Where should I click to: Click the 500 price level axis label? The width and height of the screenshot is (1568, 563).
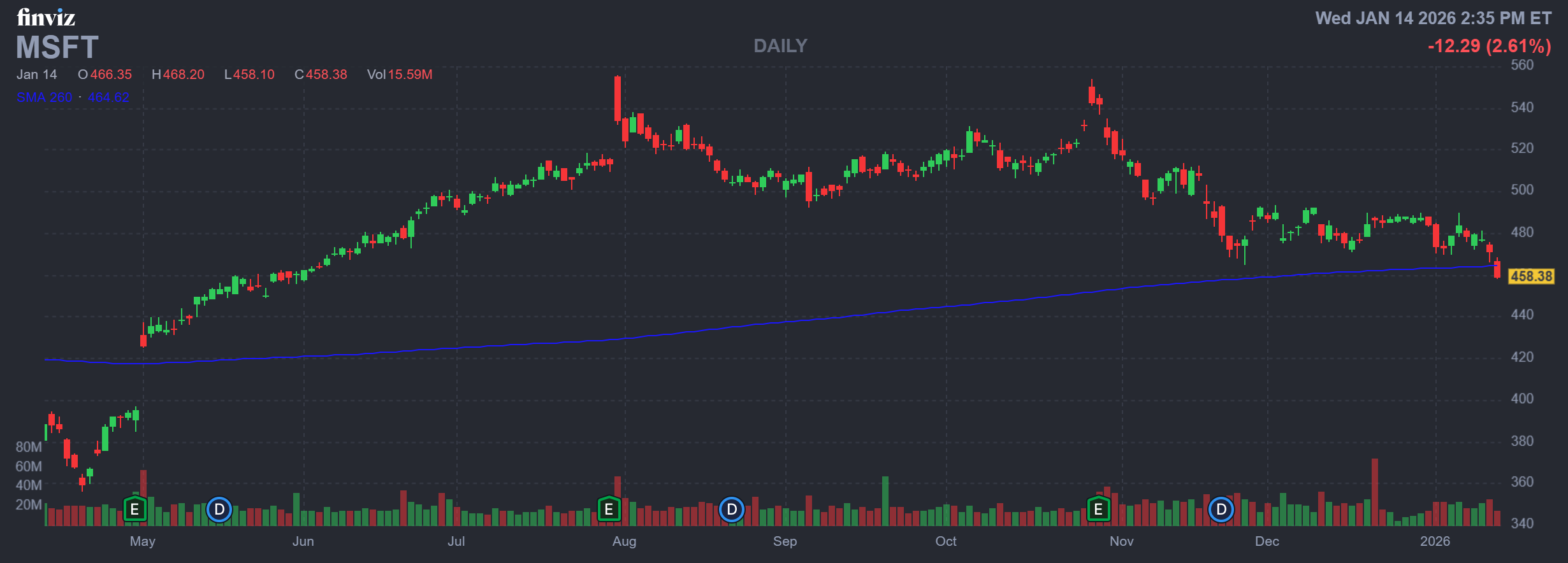coord(1522,190)
